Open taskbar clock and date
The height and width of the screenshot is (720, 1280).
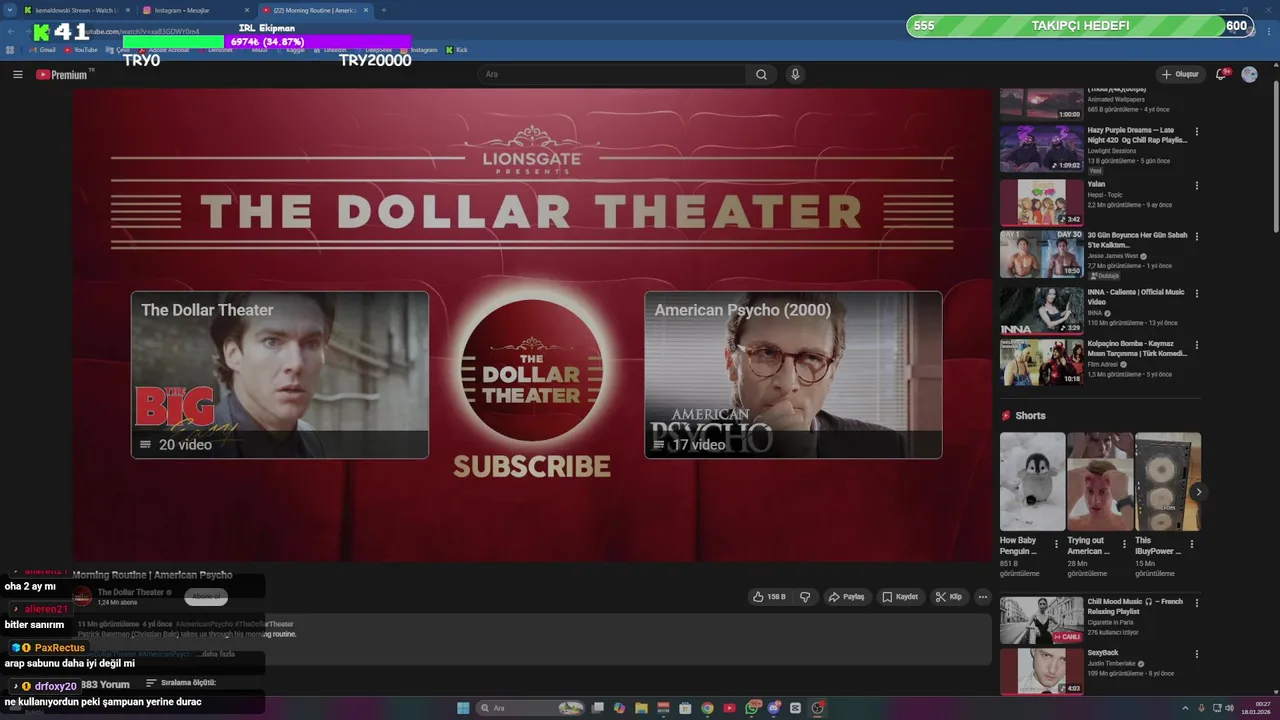pyautogui.click(x=1258, y=708)
